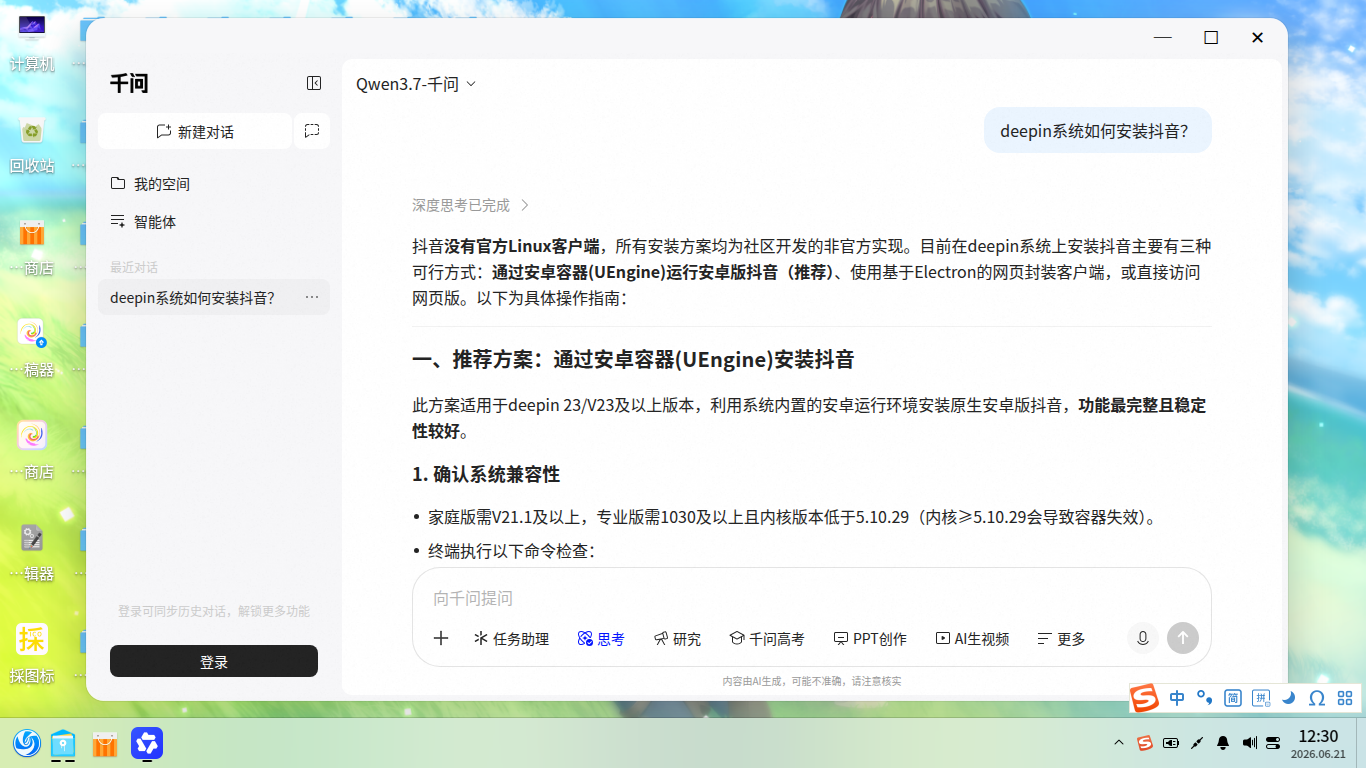The image size is (1366, 768).
Task: Click the moon skin icon on IME bar
Action: (1289, 697)
